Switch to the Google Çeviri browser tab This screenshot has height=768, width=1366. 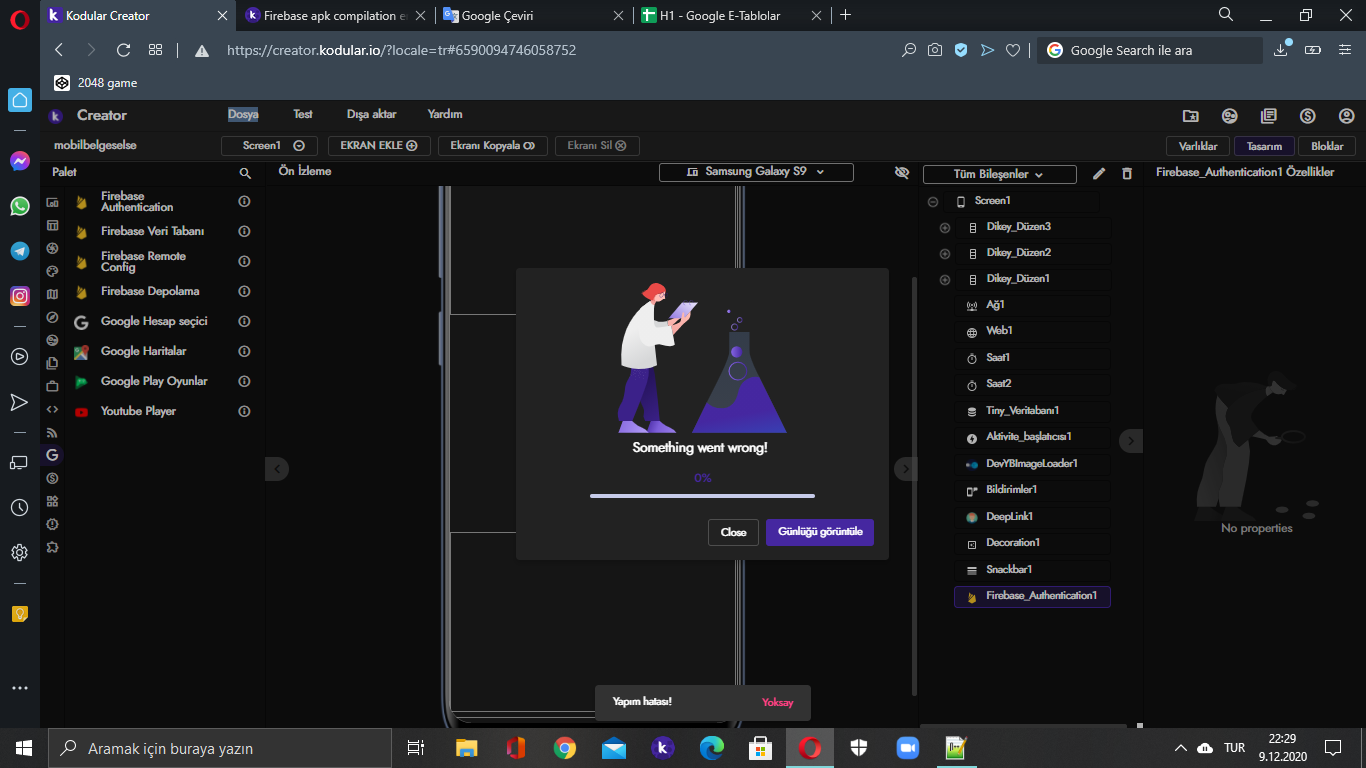point(535,16)
